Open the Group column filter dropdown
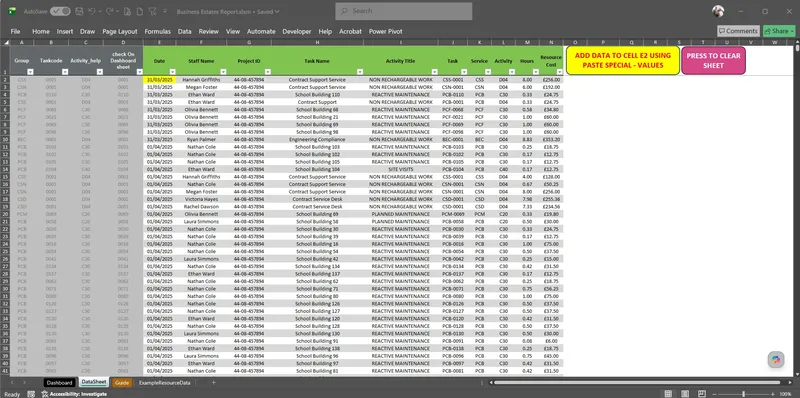 pos(30,72)
